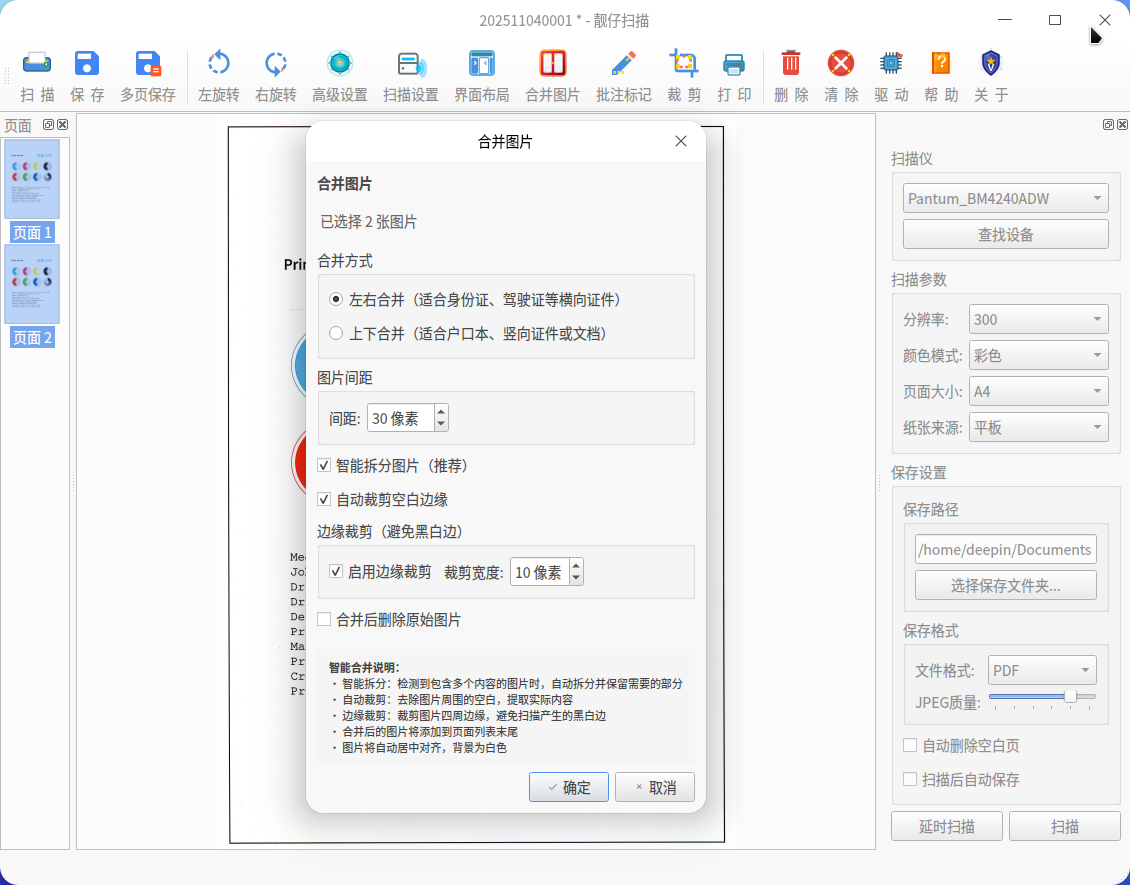Click the 清除 clear icon
1130x885 pixels.
point(841,63)
